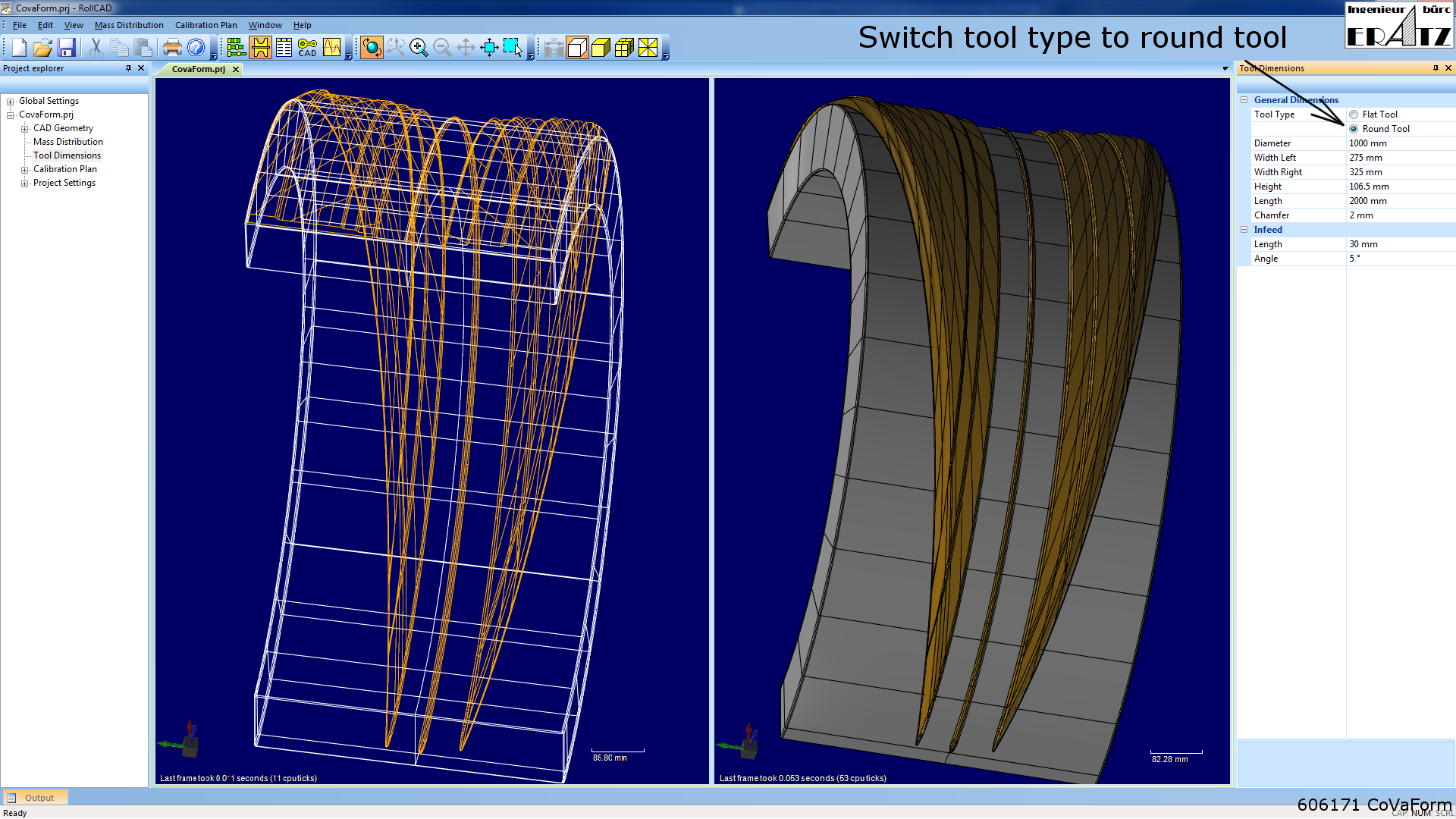Select the rotate view tool
Viewport: 1456px width, 819px height.
pos(372,48)
